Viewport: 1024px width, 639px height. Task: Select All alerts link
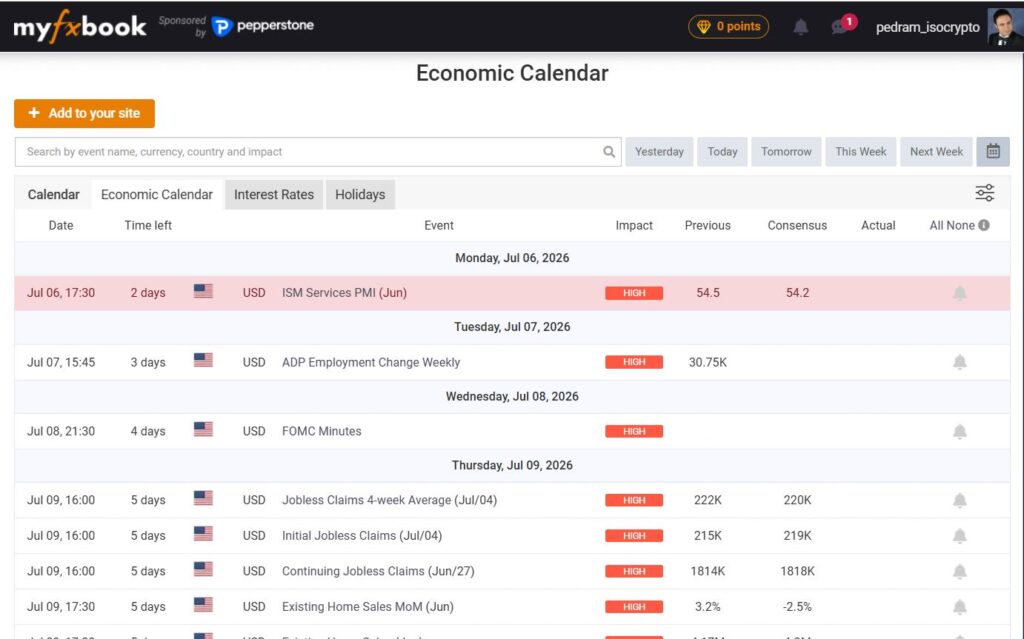[936, 225]
